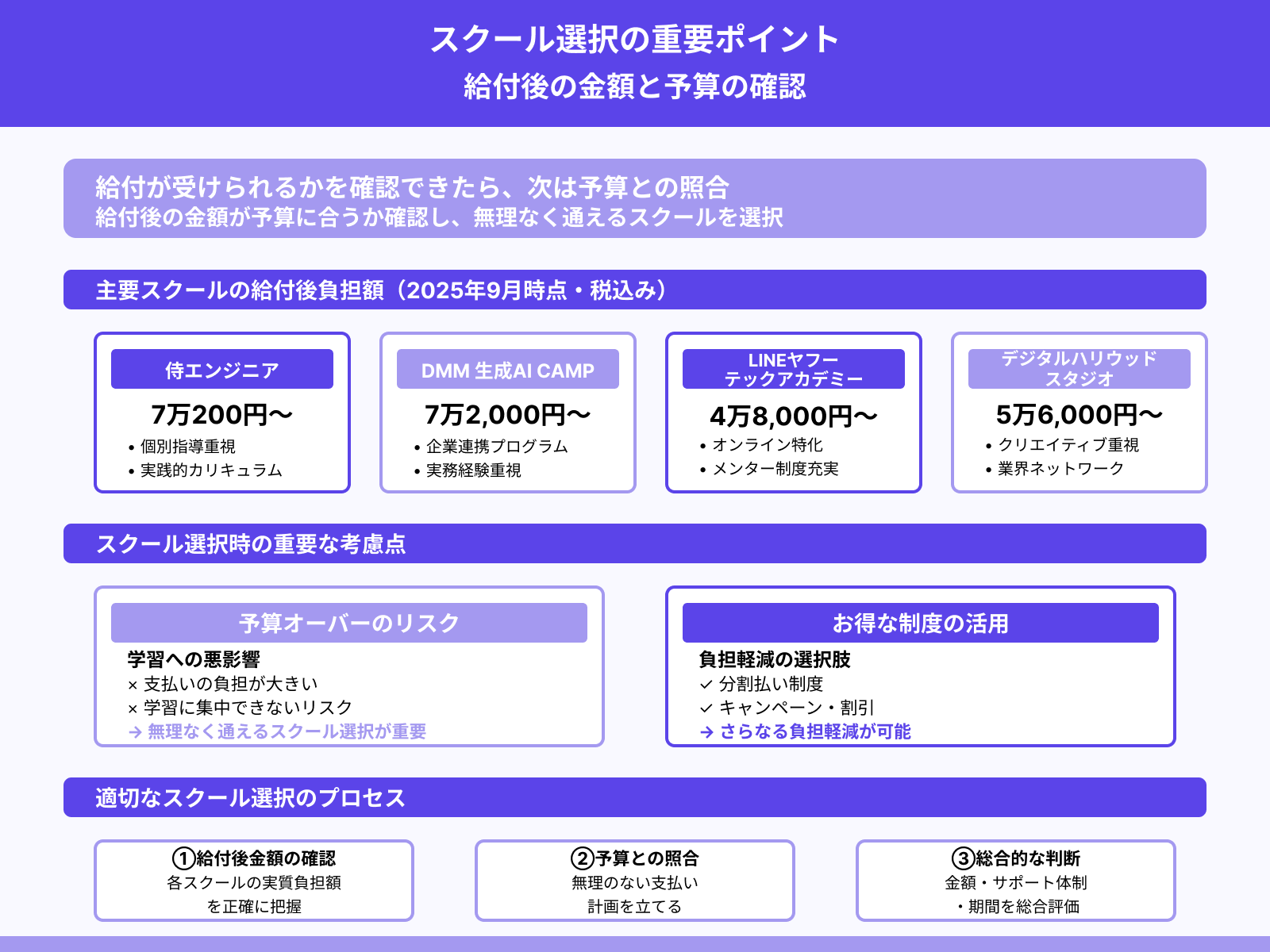Image resolution: width=1270 pixels, height=952 pixels.
Task: Click the price 7万2,000円〜
Action: [508, 415]
